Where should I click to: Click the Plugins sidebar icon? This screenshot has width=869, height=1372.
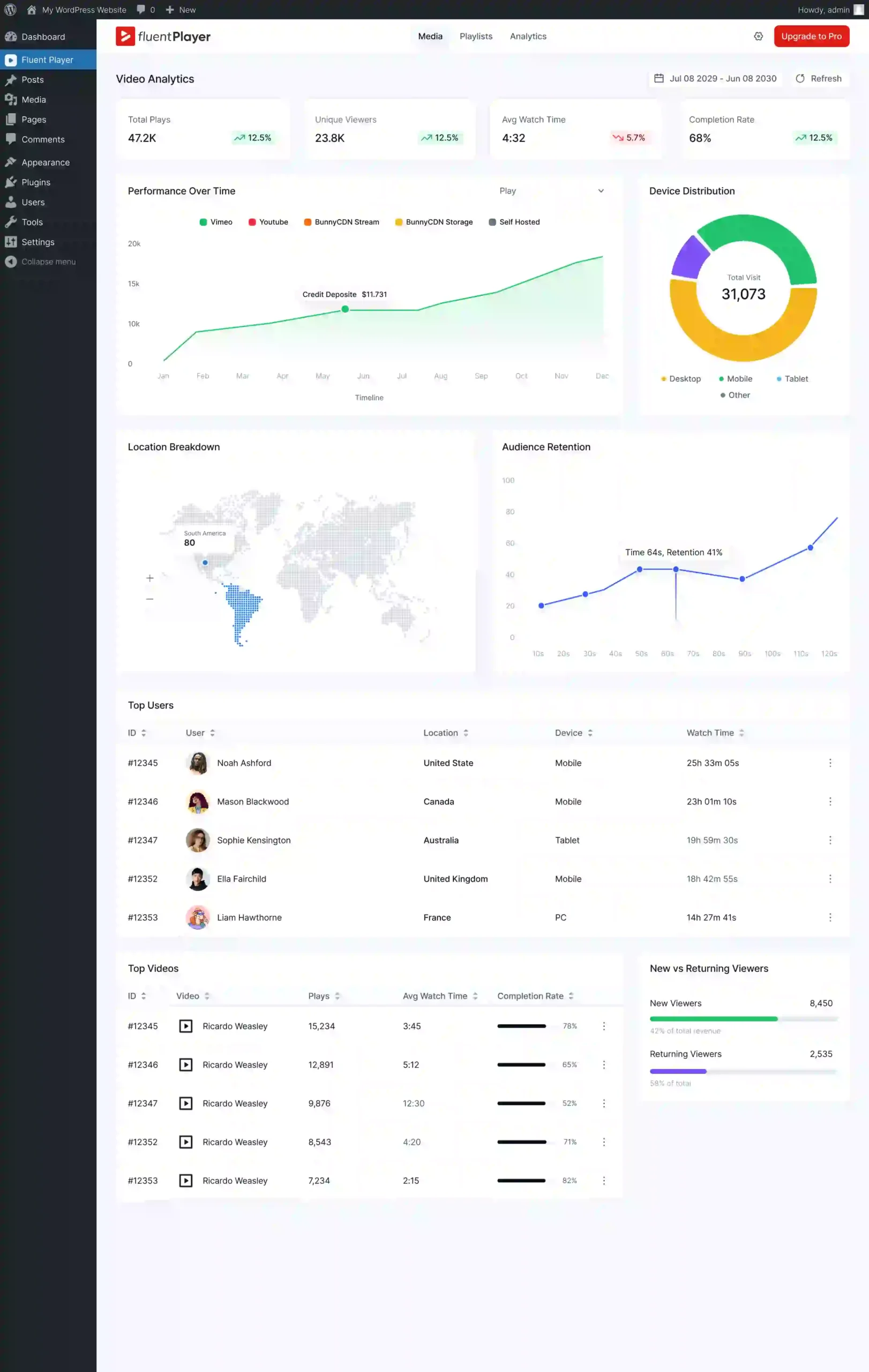point(11,182)
